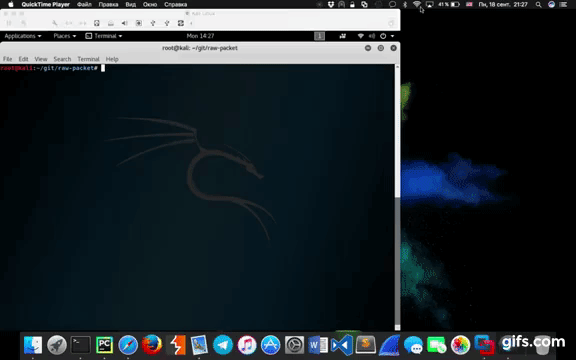Open the input language flag menu

469,4
